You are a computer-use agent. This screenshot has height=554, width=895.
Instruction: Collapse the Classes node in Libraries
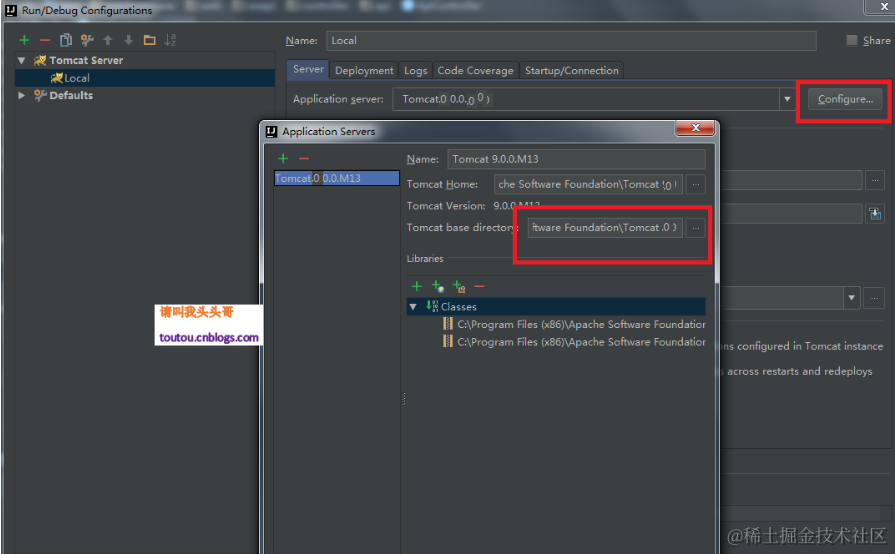[413, 307]
